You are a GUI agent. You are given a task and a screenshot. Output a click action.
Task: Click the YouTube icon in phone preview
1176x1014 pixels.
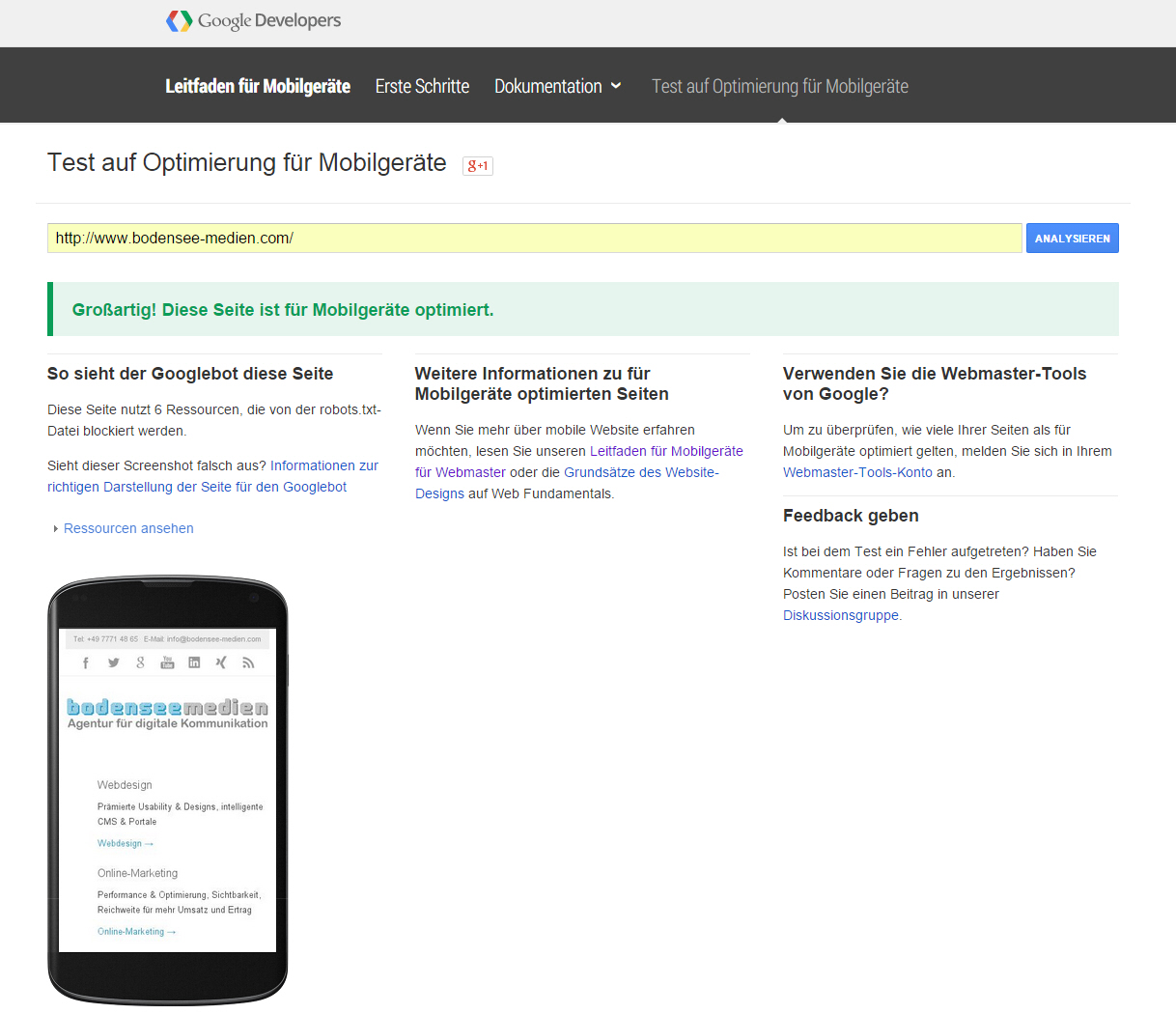click(167, 662)
